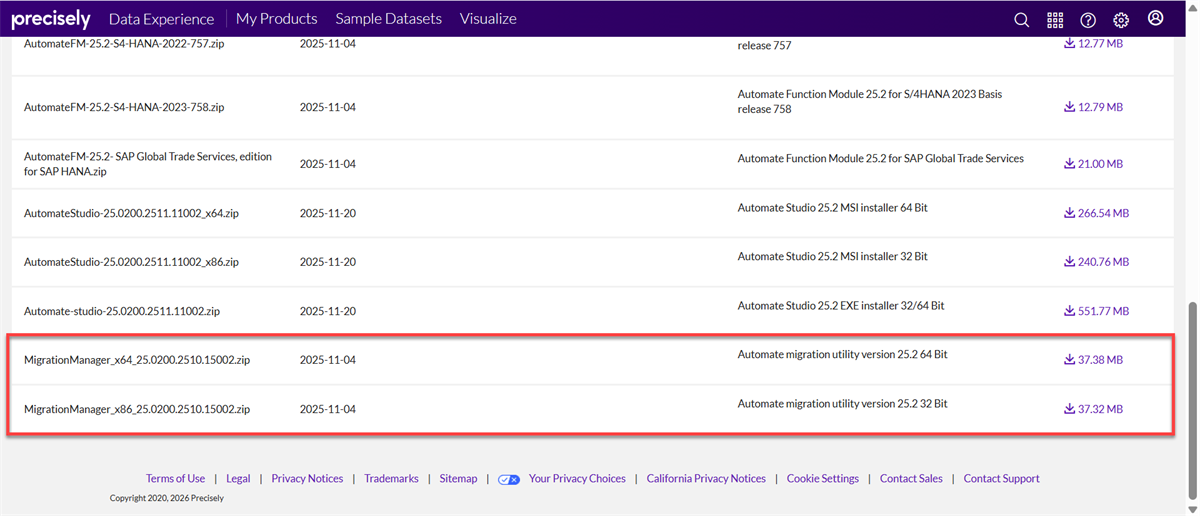This screenshot has height=516, width=1200.
Task: Click description 'Automate Studio 25.2 MSI installer 32 Bit'
Action: point(833,257)
